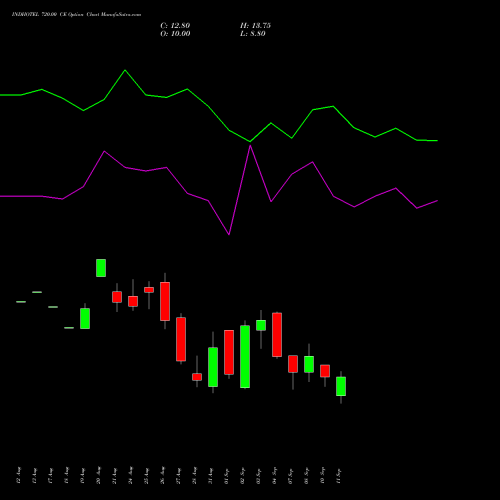Select the green candlestick for 19 Aug
The height and width of the screenshot is (500, 500).
(85, 318)
